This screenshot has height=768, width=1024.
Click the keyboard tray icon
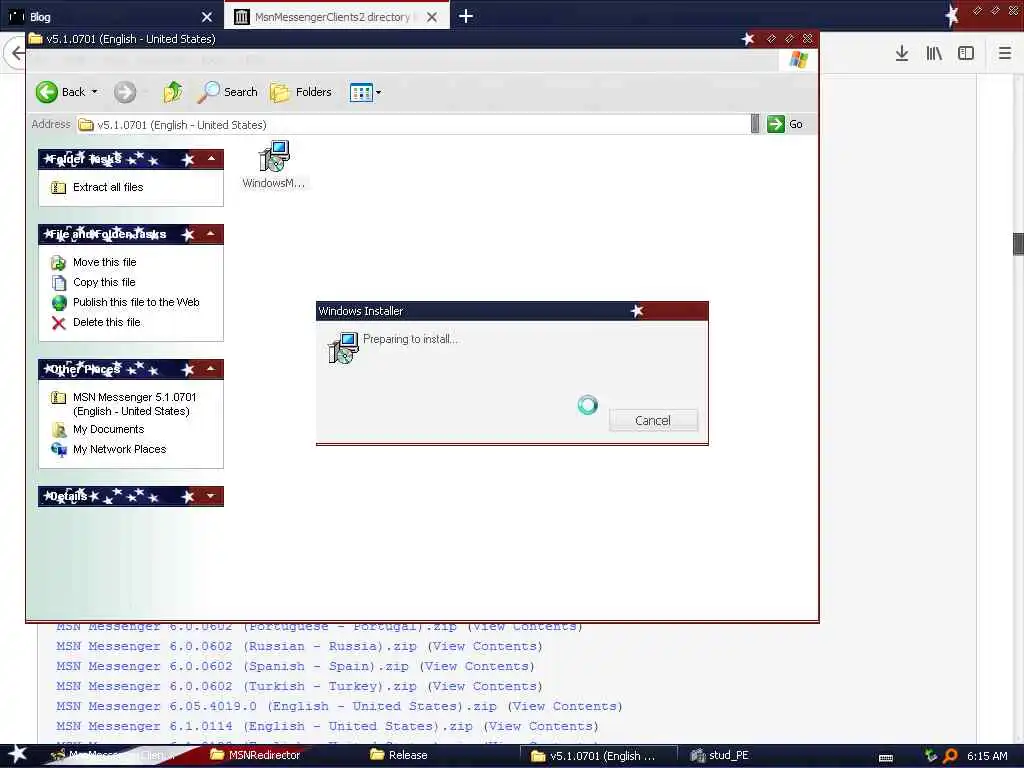[x=886, y=758]
